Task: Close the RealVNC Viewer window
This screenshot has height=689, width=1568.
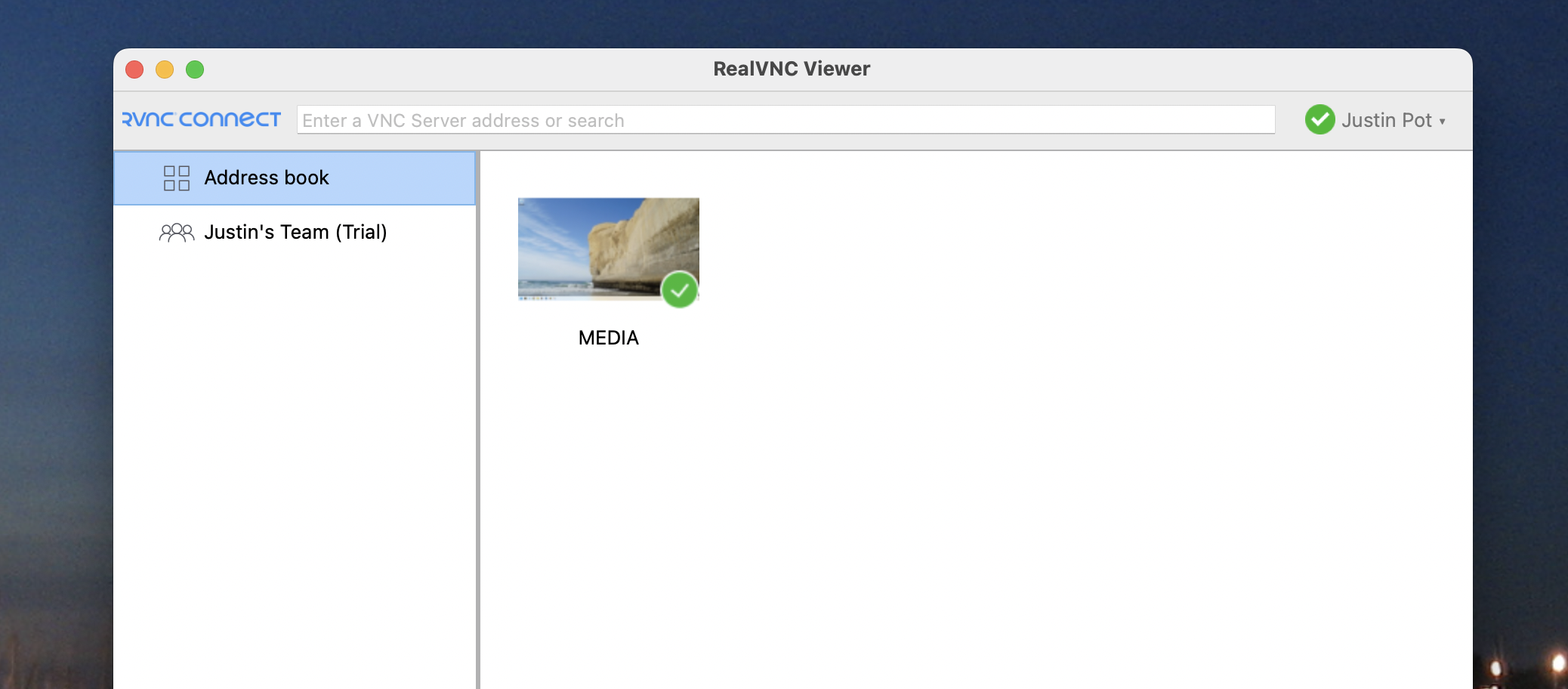Action: [134, 70]
